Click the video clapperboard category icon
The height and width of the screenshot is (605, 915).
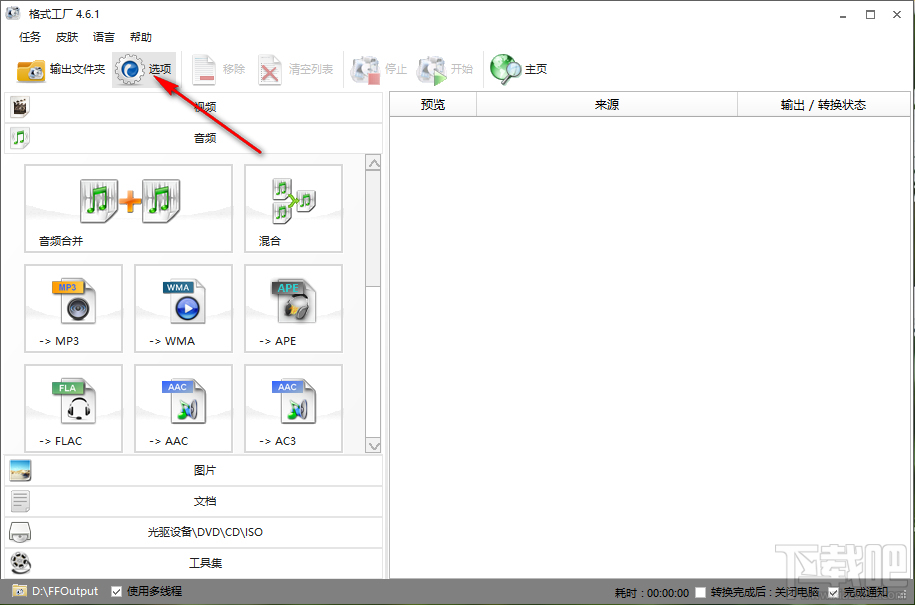click(20, 107)
